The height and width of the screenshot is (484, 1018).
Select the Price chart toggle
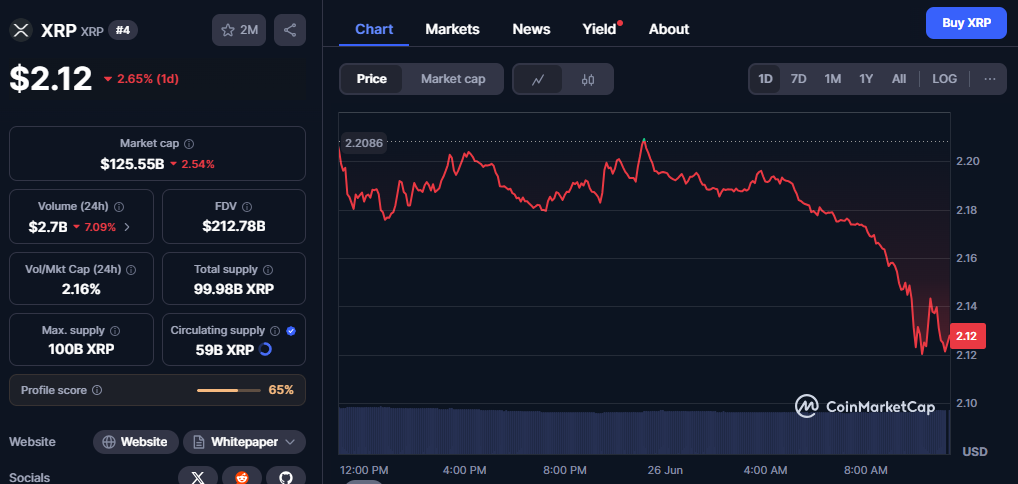pyautogui.click(x=371, y=79)
